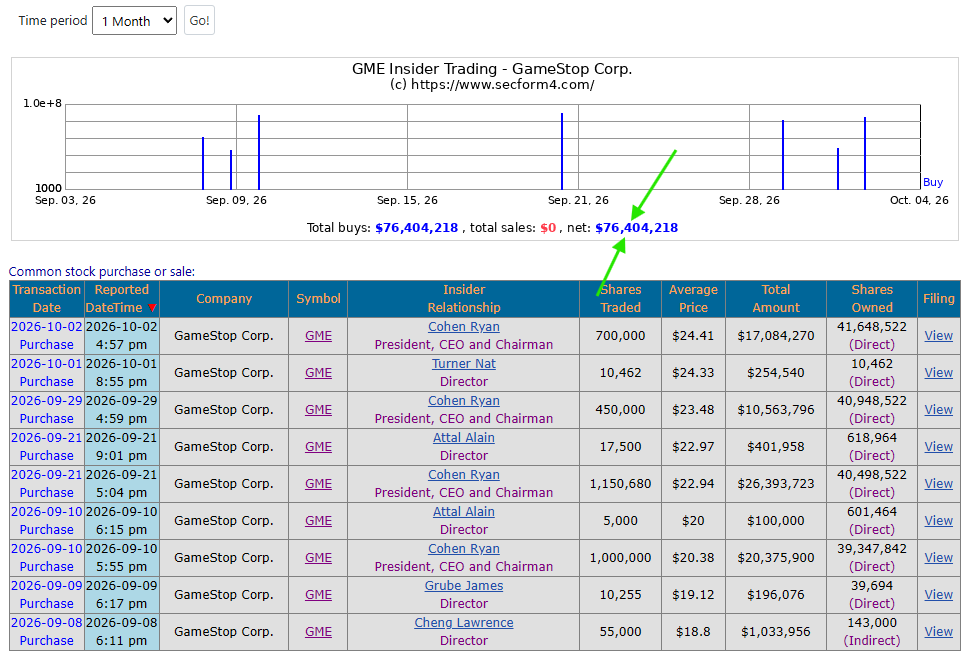966x657 pixels.
Task: Open Cohen Ryan link in 5:04 pm row
Action: click(x=463, y=475)
